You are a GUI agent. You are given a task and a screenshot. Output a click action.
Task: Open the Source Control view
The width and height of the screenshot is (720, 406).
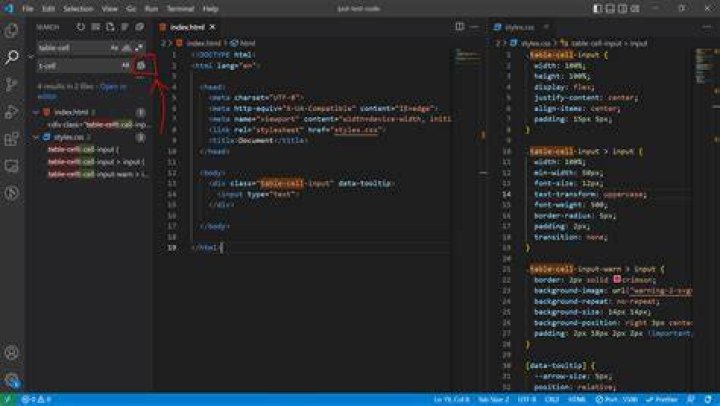click(11, 85)
